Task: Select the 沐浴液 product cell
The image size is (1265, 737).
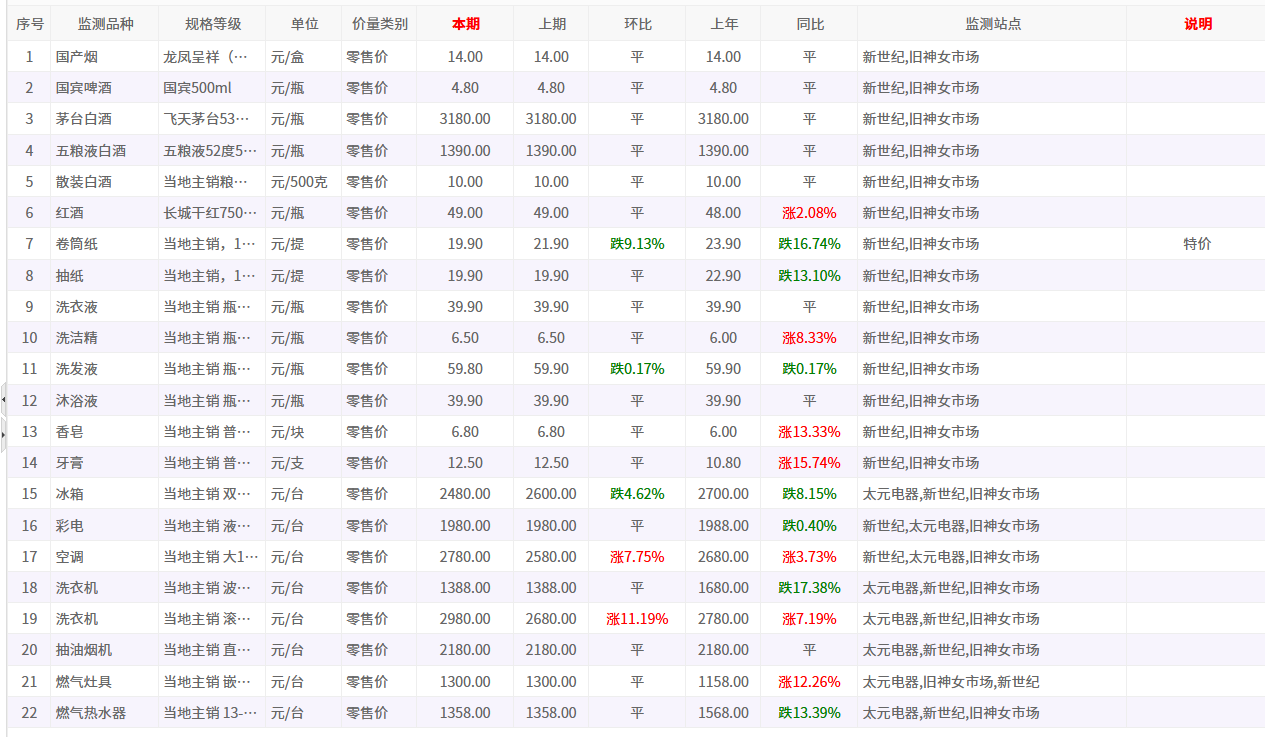Action: [x=104, y=401]
